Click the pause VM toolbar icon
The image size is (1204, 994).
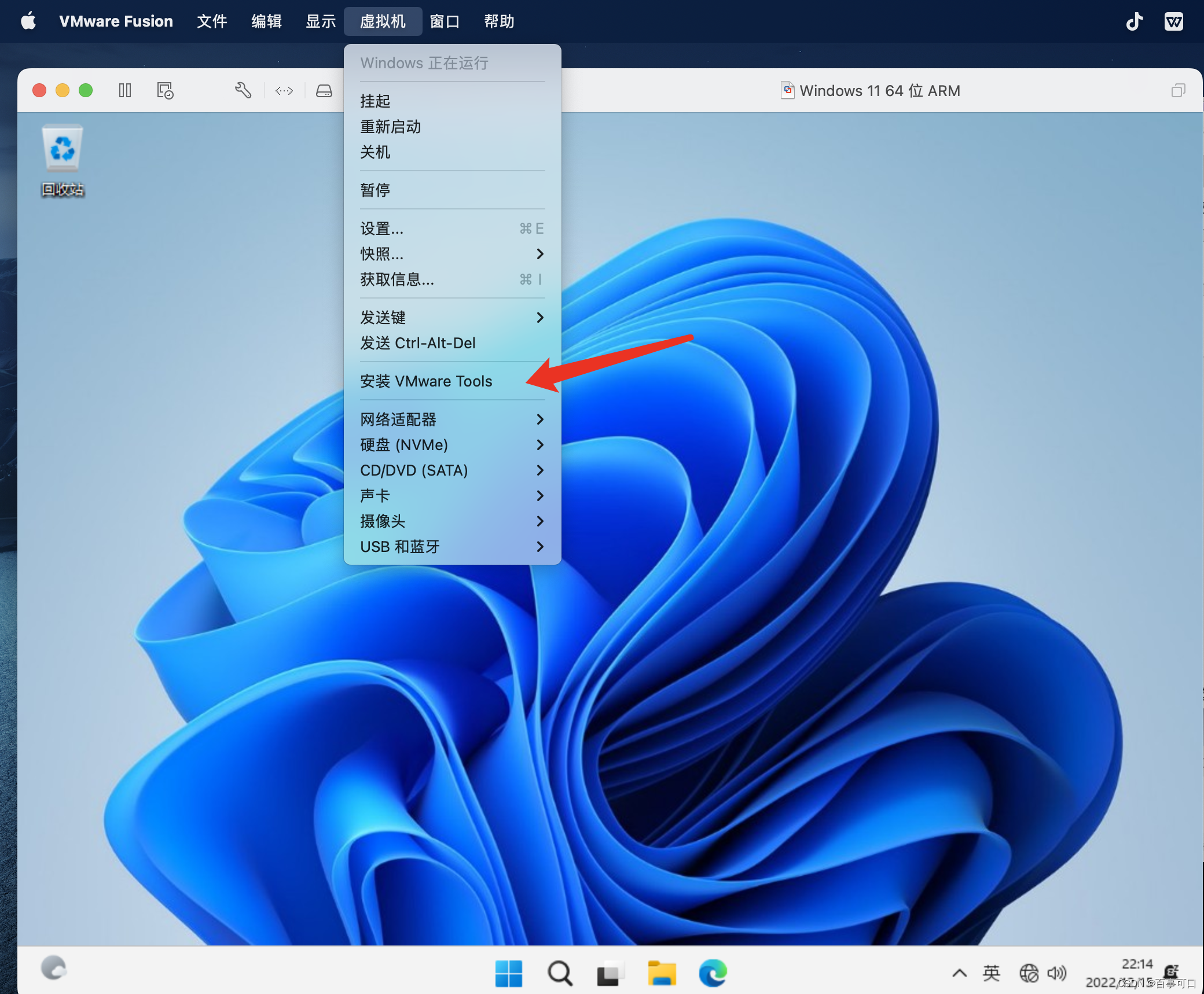pyautogui.click(x=125, y=90)
